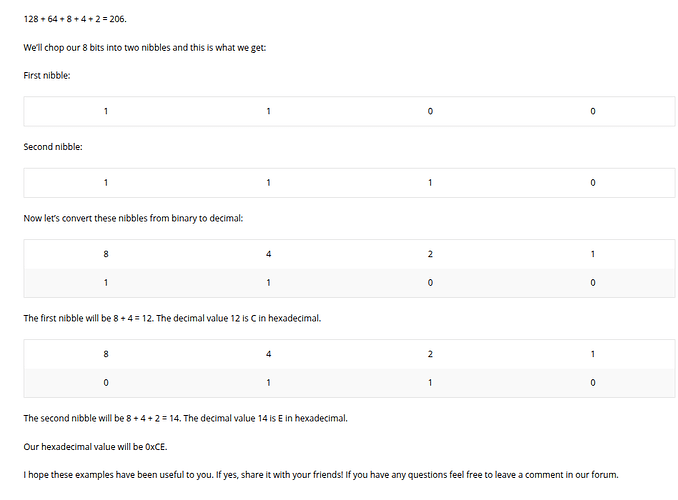Click the '0' under '2' in first conversion table
The width and height of the screenshot is (678, 500).
(430, 282)
